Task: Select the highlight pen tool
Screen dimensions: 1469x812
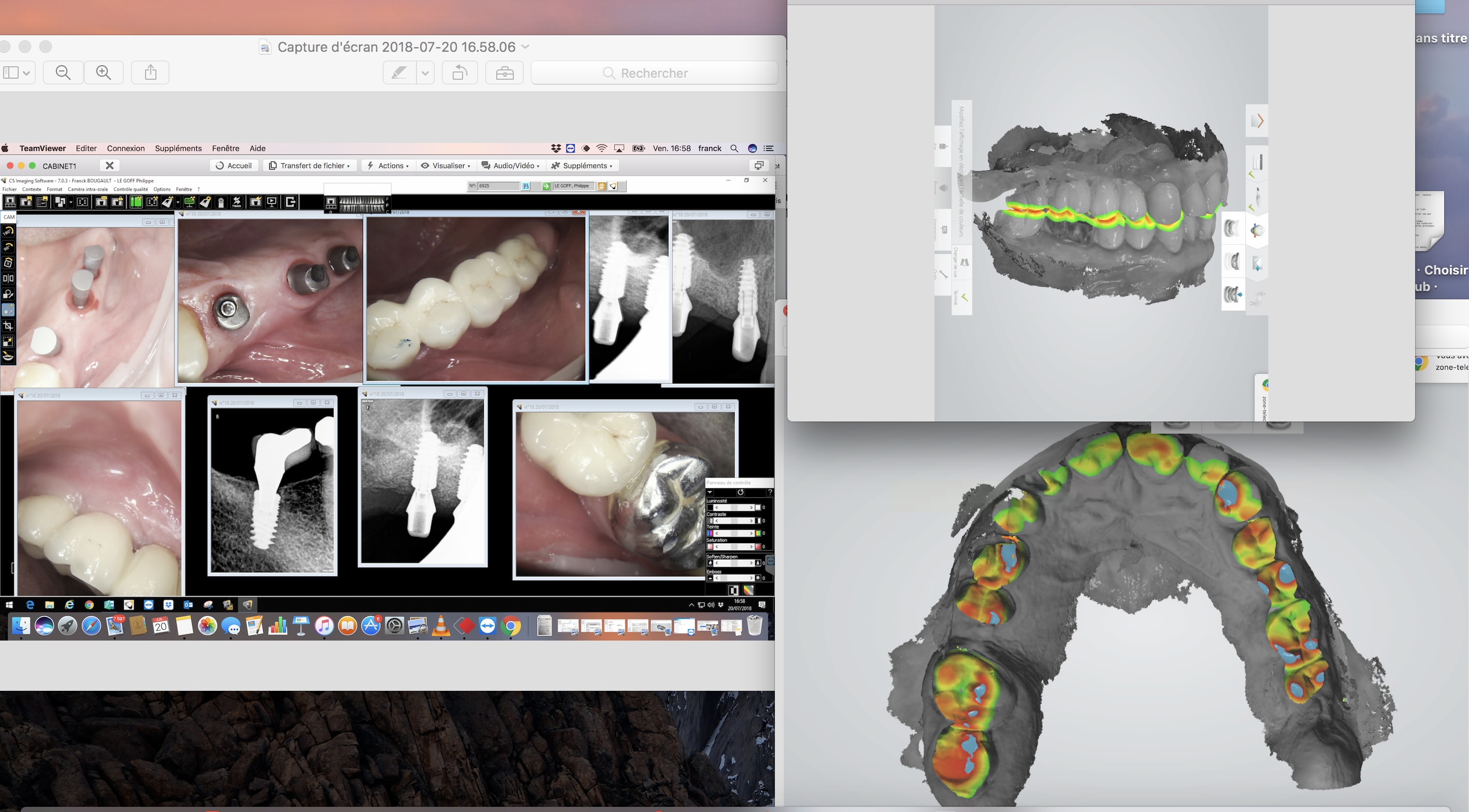Action: [x=399, y=73]
